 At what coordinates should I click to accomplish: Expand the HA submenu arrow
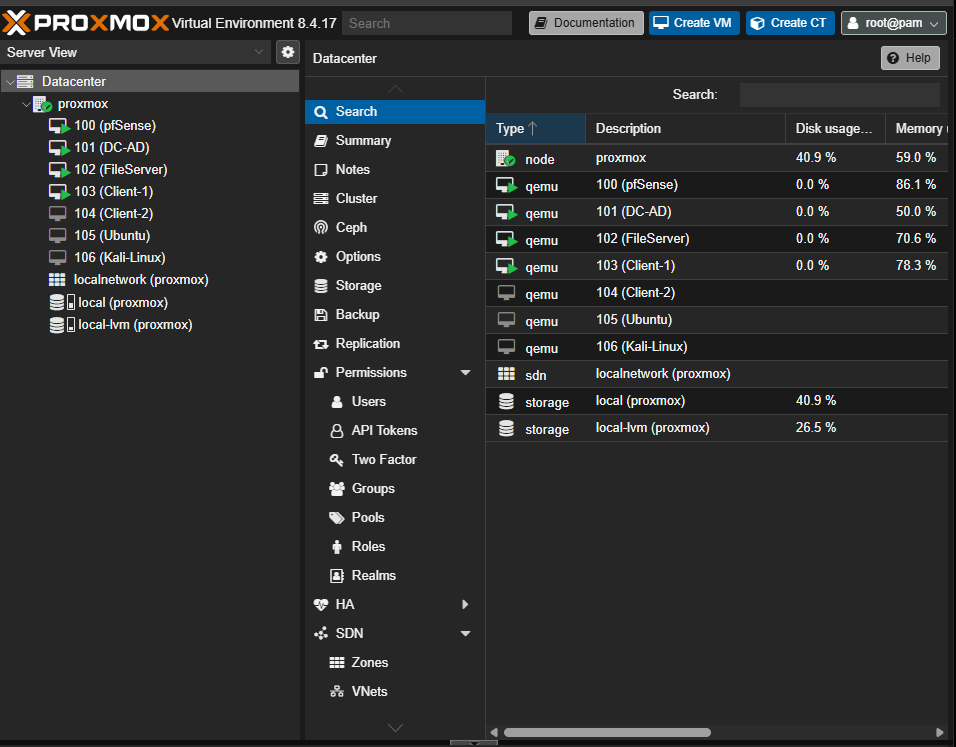coord(465,604)
